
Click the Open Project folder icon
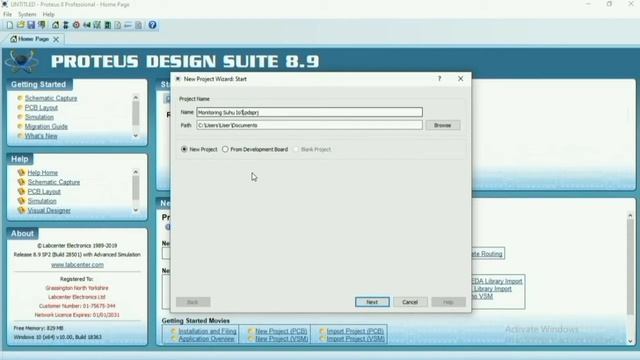point(20,25)
